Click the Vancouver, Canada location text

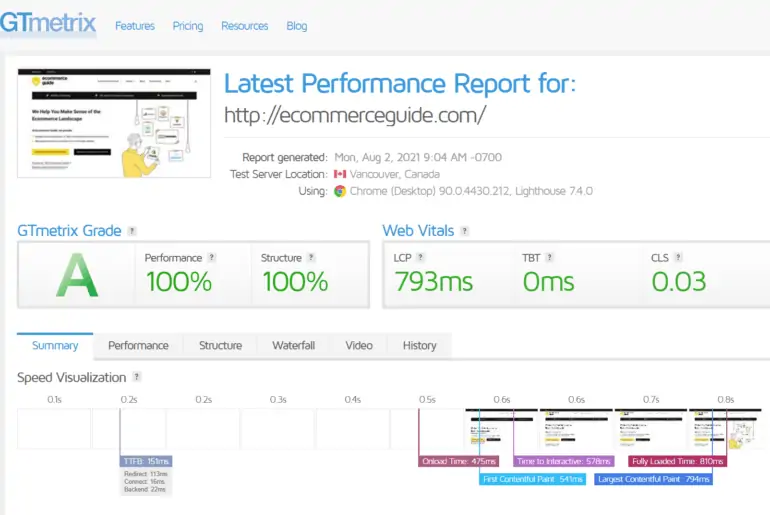pyautogui.click(x=395, y=174)
